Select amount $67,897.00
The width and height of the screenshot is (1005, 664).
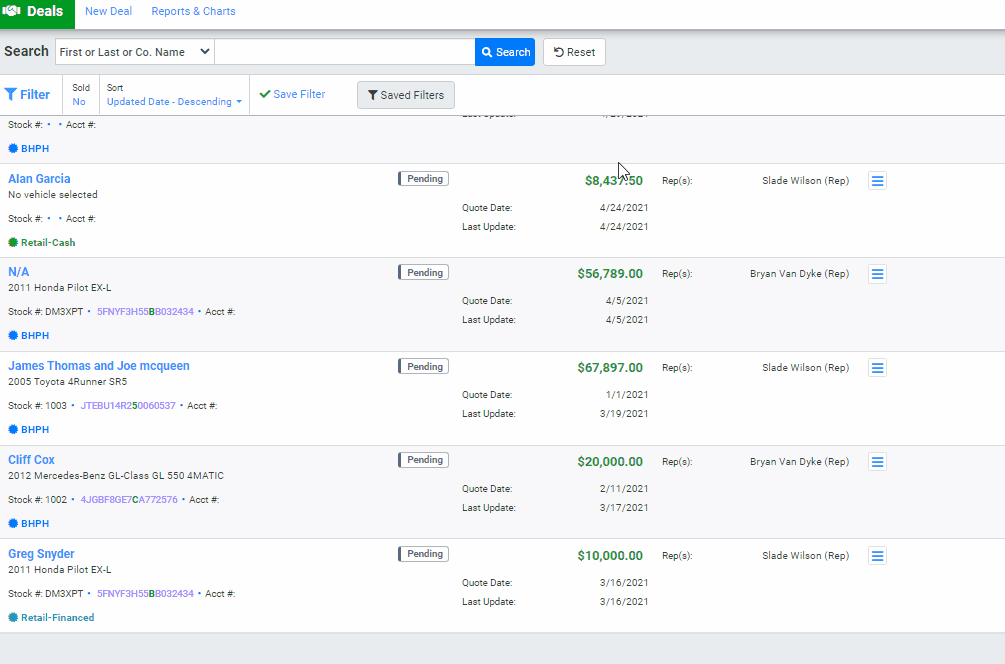pyautogui.click(x=610, y=367)
